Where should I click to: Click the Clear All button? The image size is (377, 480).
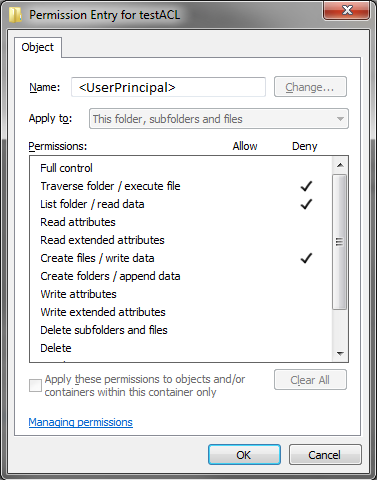(x=310, y=380)
